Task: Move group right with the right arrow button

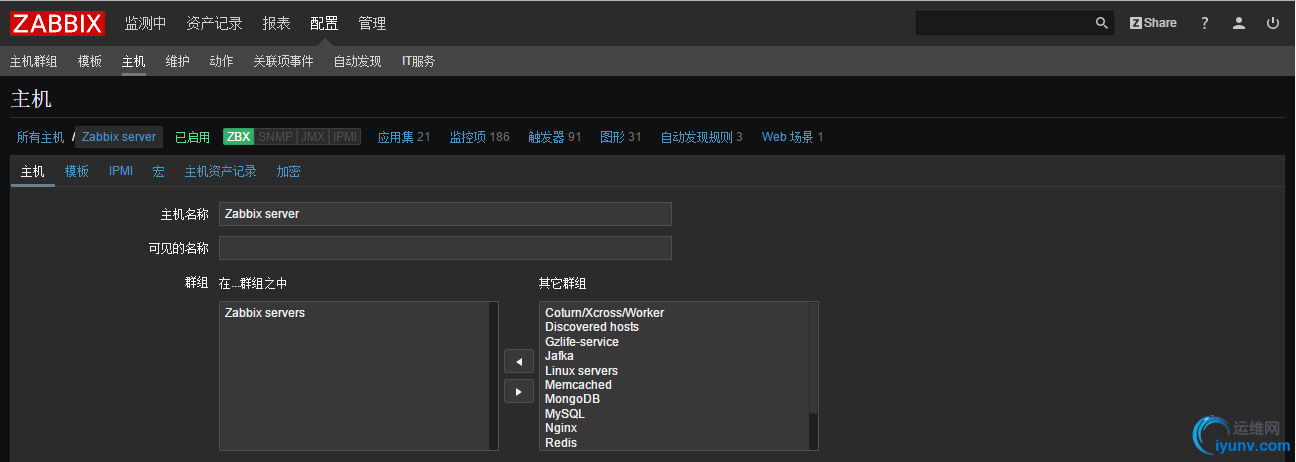Action: coord(518,391)
